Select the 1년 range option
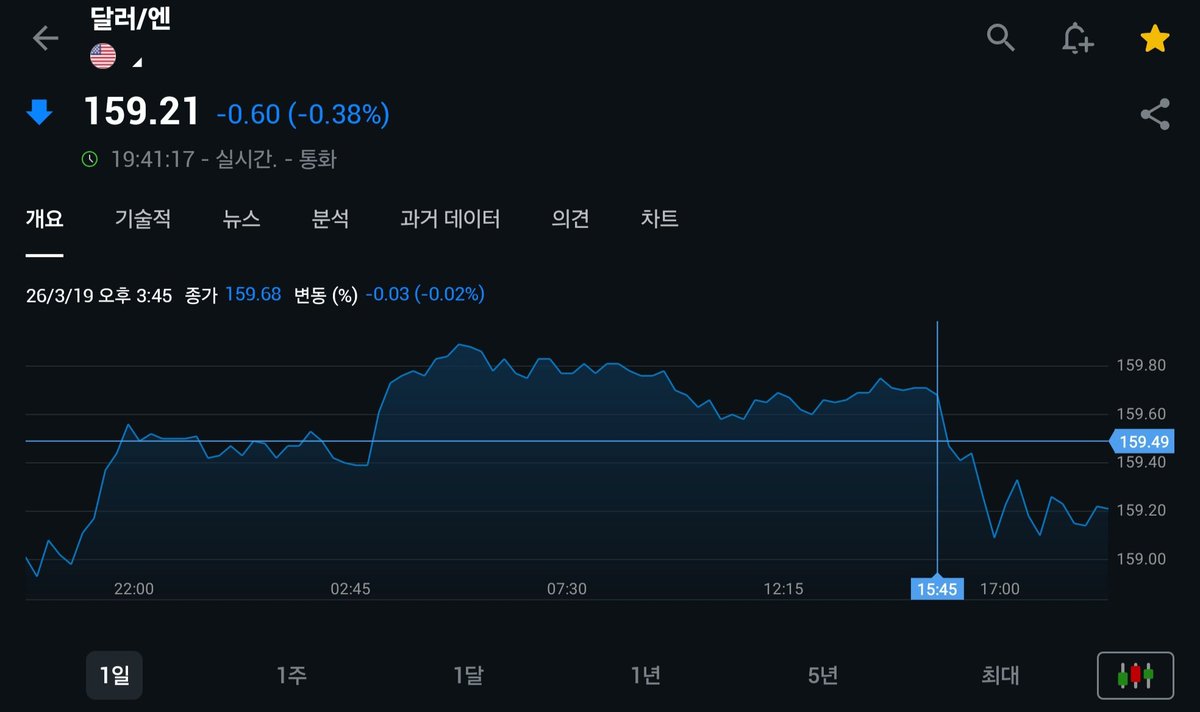The width and height of the screenshot is (1200, 712). [645, 675]
